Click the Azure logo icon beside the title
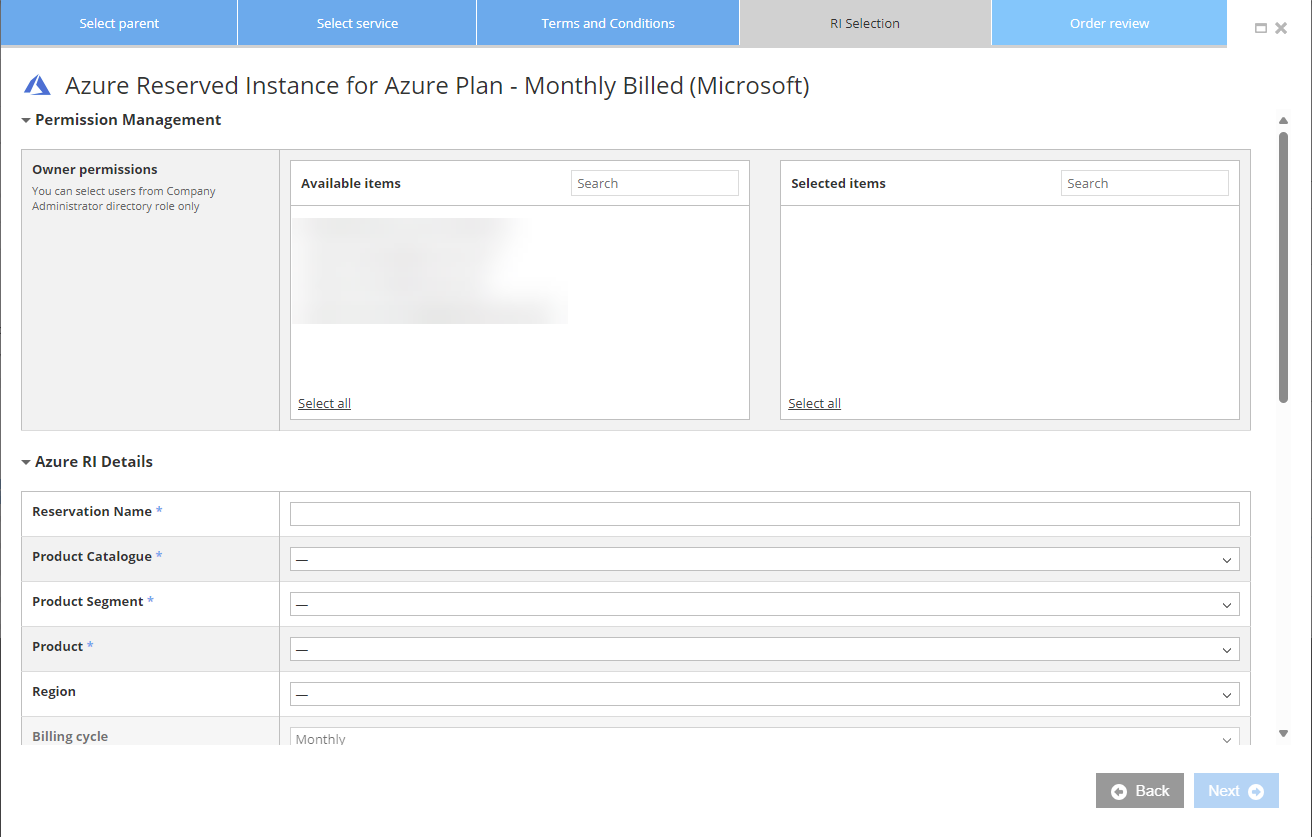Screen dimensions: 1312x837 tap(38, 85)
